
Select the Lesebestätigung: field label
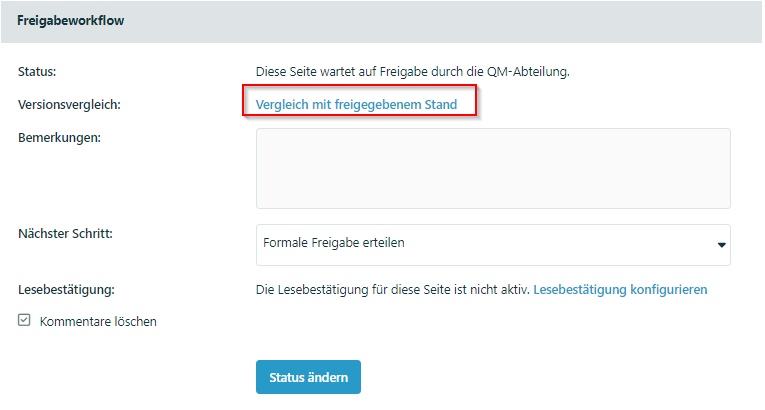pos(66,289)
